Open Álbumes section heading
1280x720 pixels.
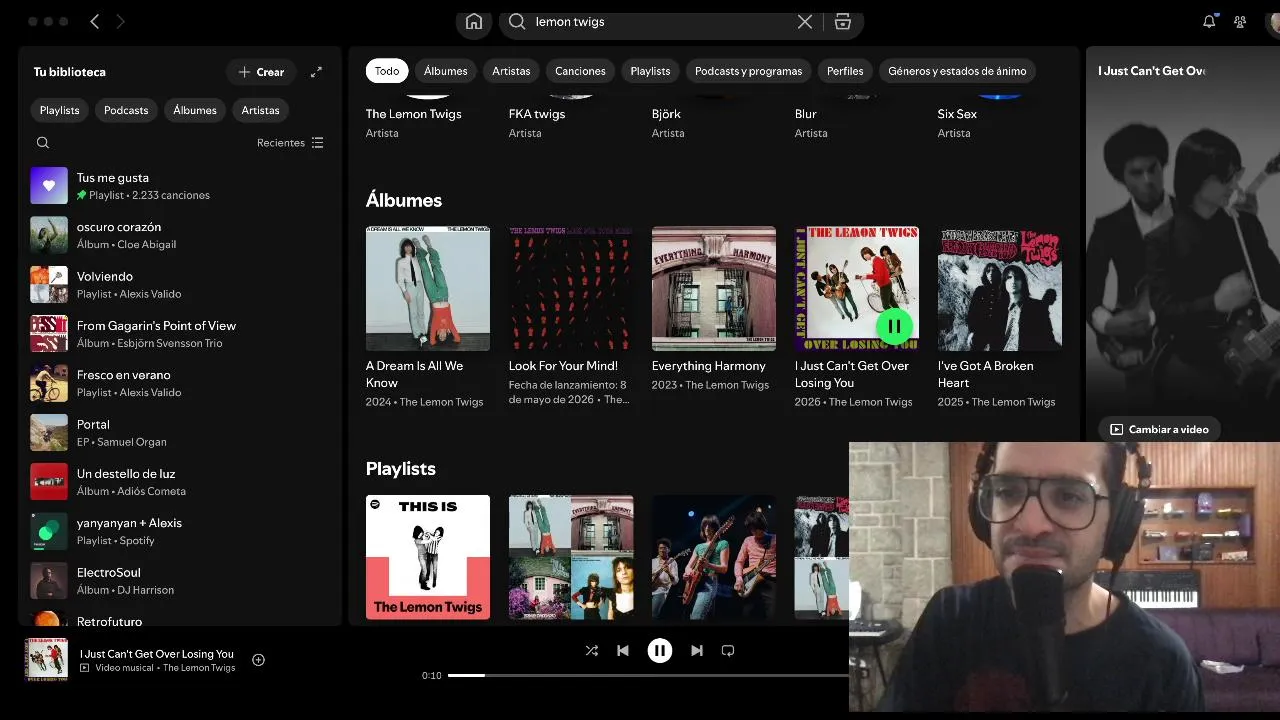pyautogui.click(x=404, y=200)
